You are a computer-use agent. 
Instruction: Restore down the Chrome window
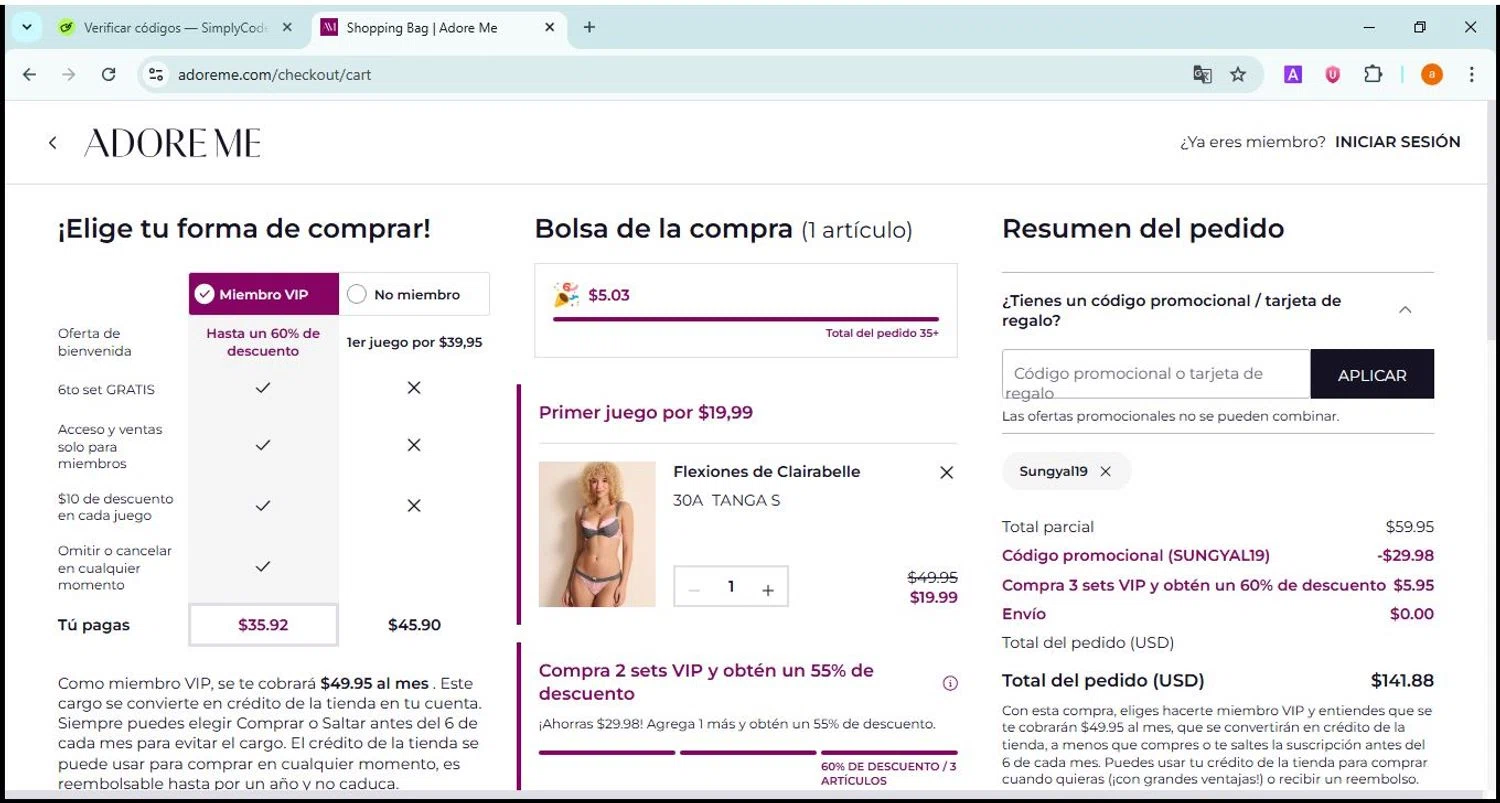point(1420,28)
